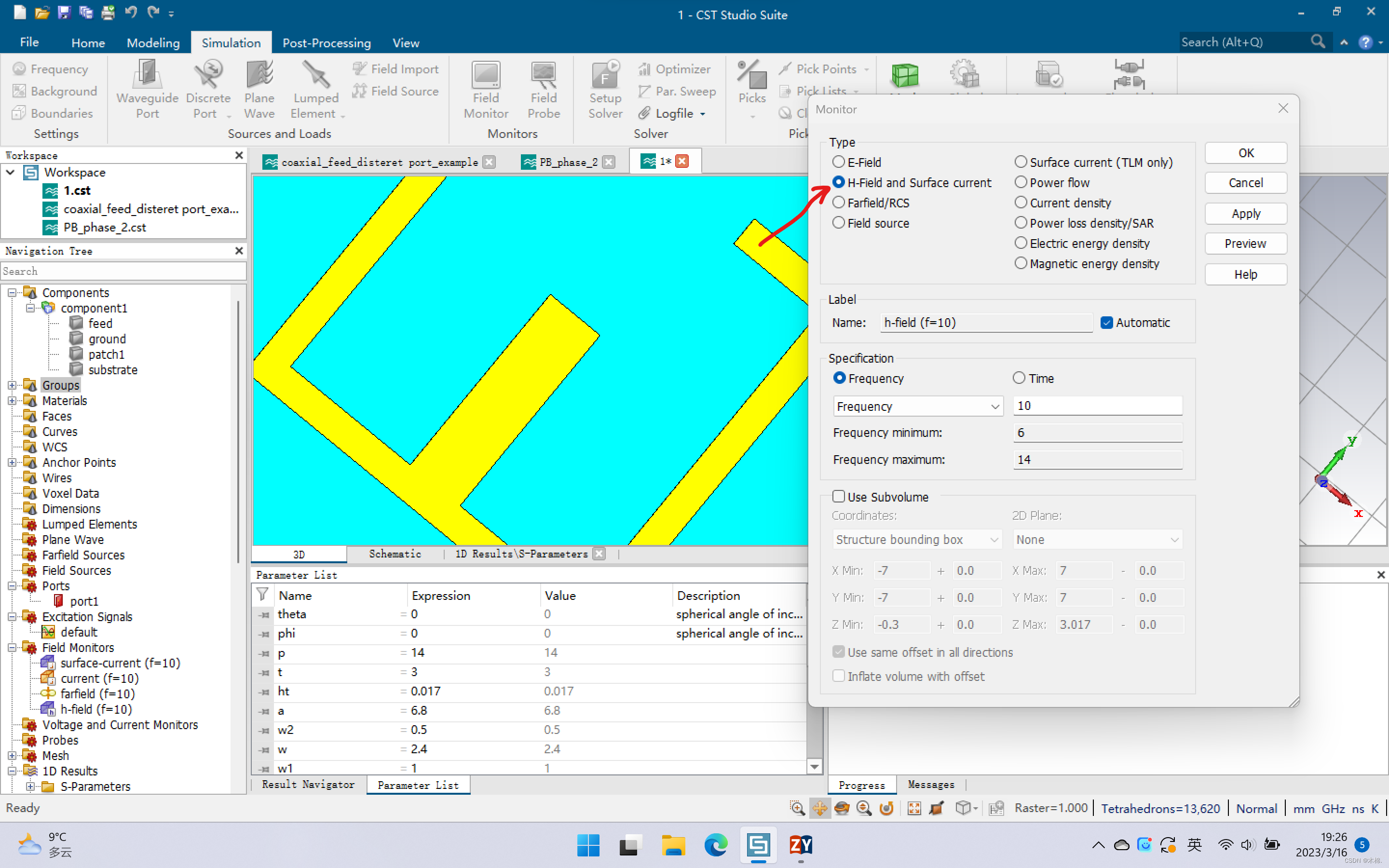Click the Apply button
The image size is (1389, 868).
coord(1245,214)
